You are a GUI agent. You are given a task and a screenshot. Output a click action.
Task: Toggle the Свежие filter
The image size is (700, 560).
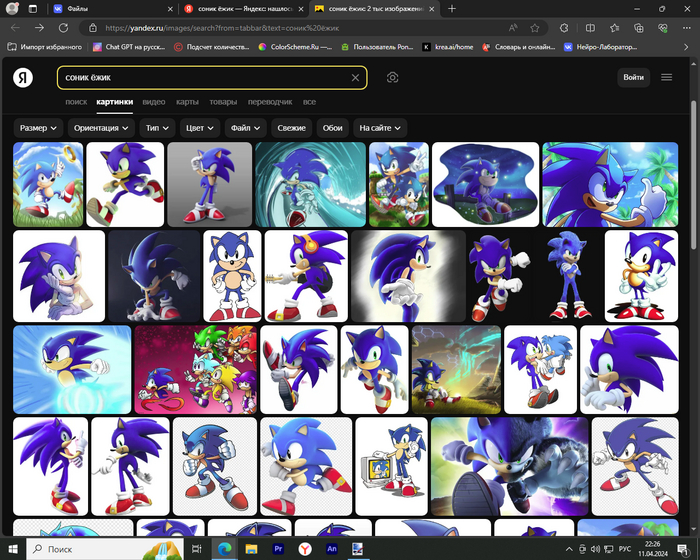point(291,128)
